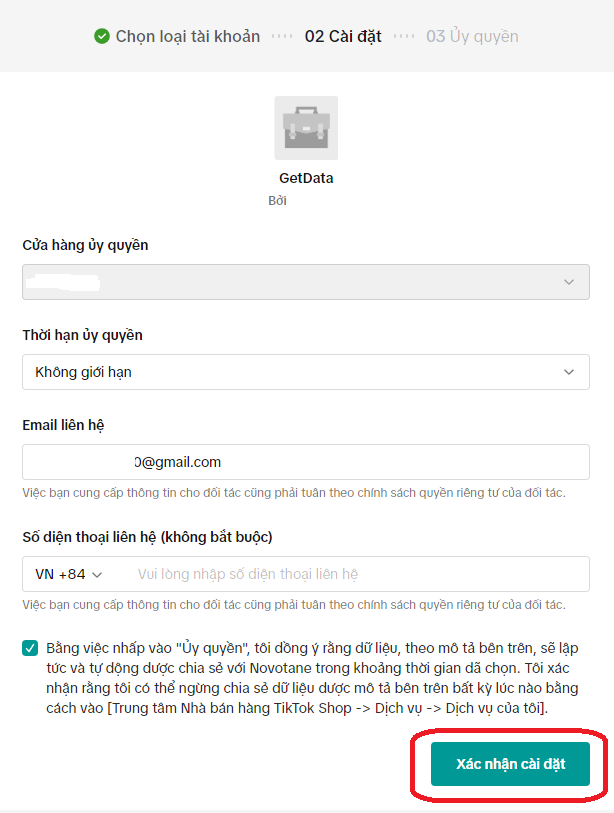
Task: Click the green checkmark step icon
Action: (x=102, y=37)
